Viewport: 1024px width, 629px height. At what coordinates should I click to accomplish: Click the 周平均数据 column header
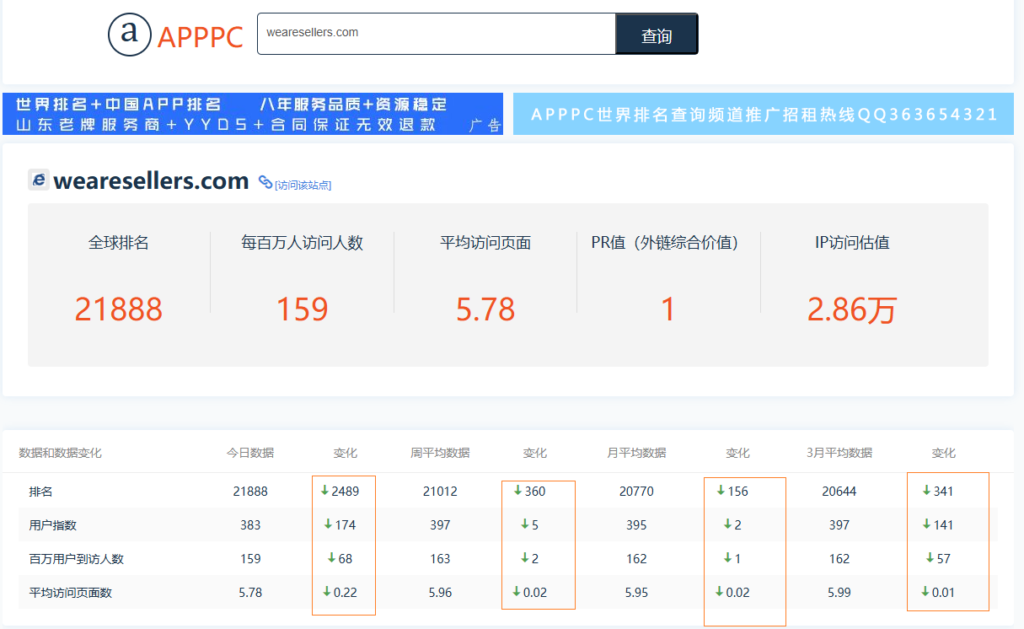pyautogui.click(x=440, y=453)
